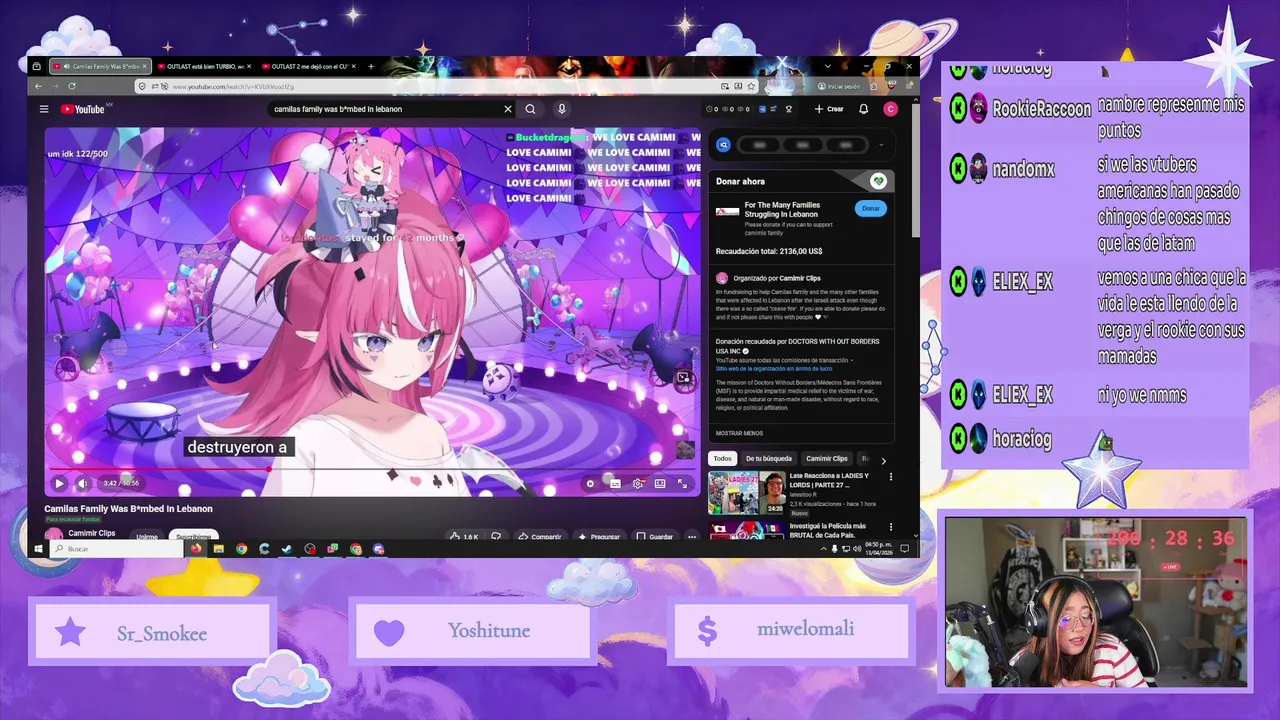This screenshot has height=720, width=1280.
Task: Start voice search with the microphone icon
Action: (x=562, y=109)
